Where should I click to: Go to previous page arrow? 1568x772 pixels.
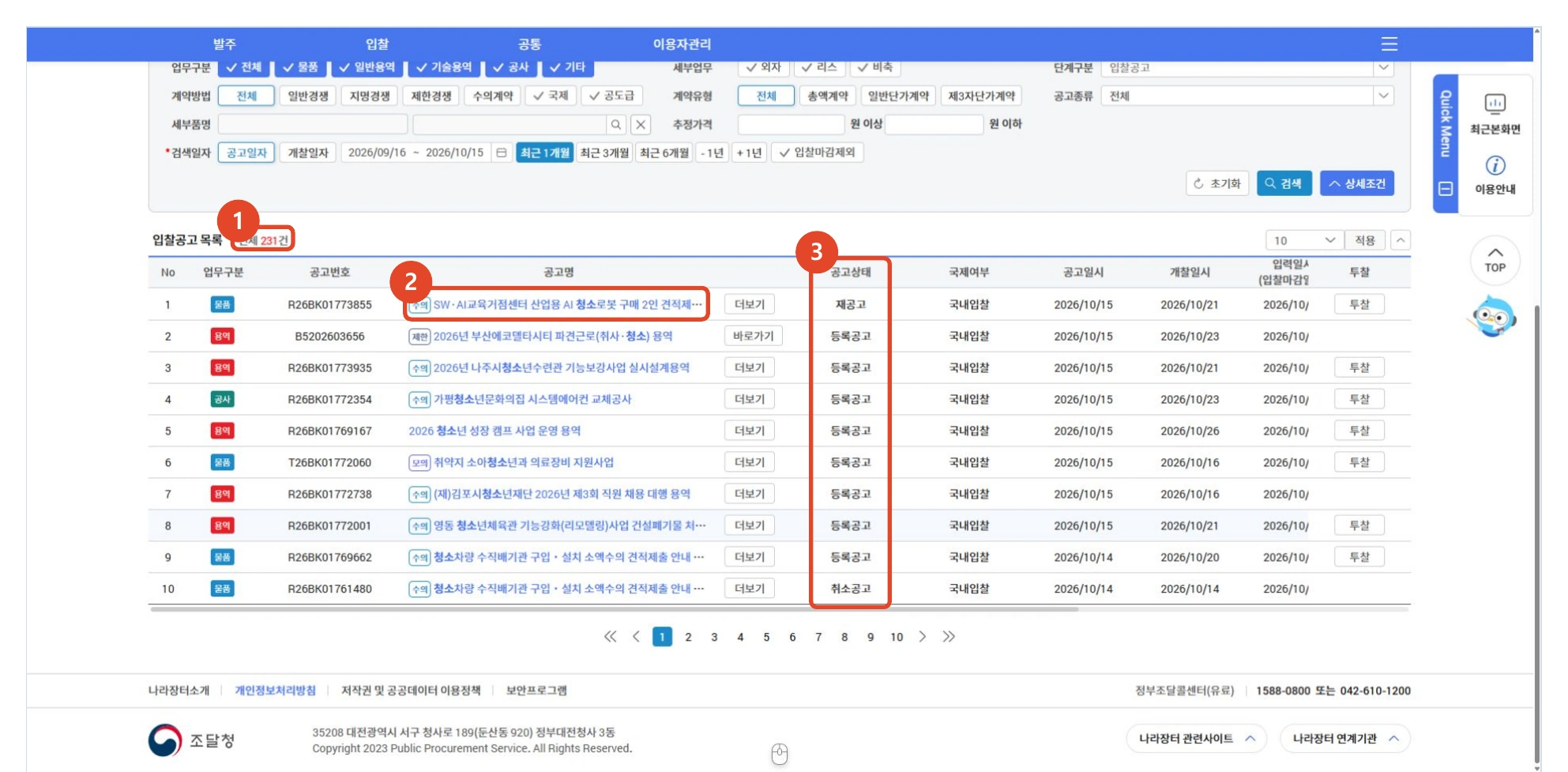[636, 637]
